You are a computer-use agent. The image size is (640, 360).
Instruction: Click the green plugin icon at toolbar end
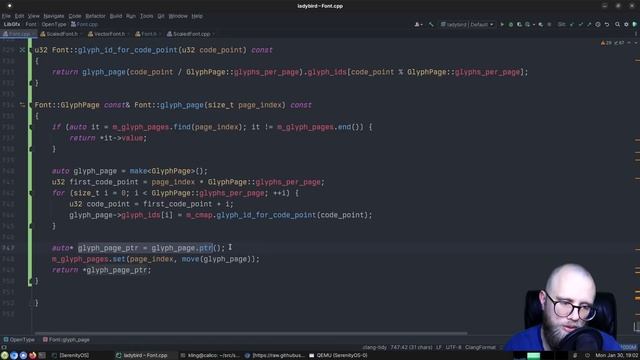[x=634, y=24]
